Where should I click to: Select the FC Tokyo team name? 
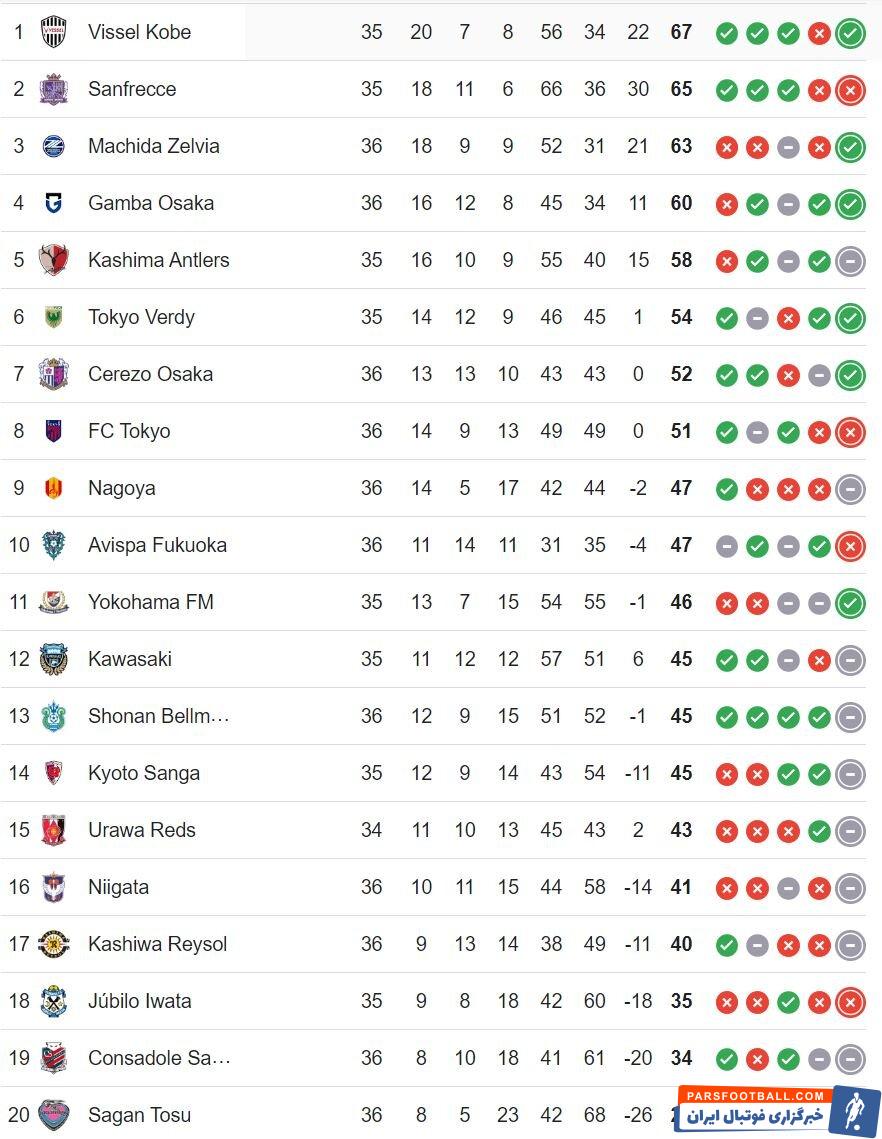click(x=129, y=431)
